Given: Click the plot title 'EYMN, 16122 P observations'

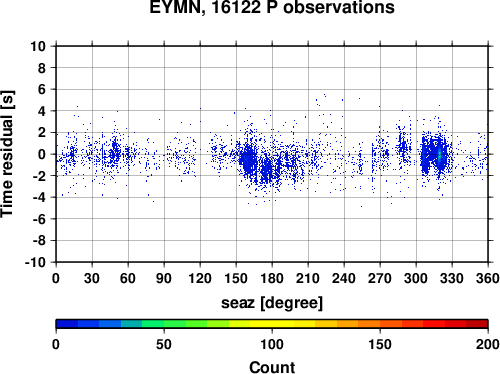Looking at the screenshot, I should [x=272, y=7].
